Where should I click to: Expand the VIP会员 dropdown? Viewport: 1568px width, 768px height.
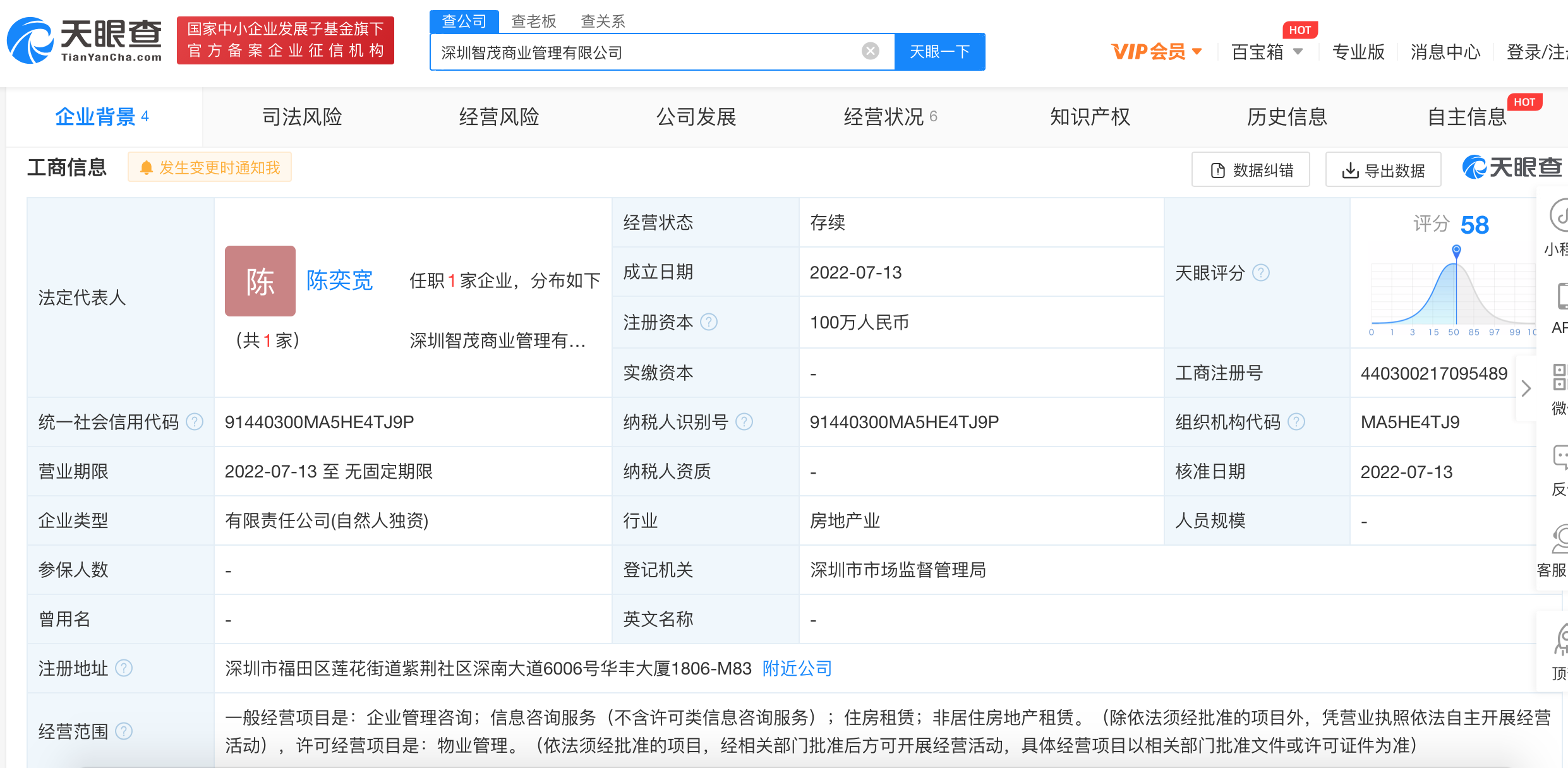point(1156,52)
